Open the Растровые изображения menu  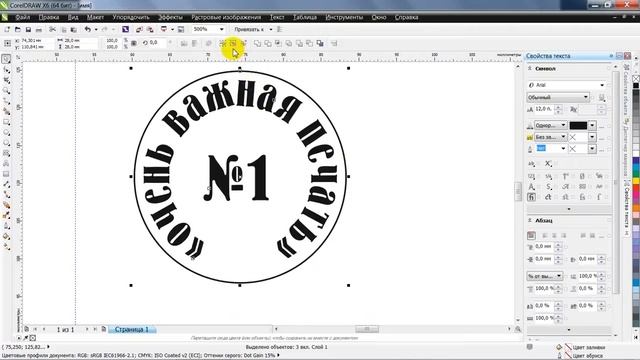click(226, 17)
